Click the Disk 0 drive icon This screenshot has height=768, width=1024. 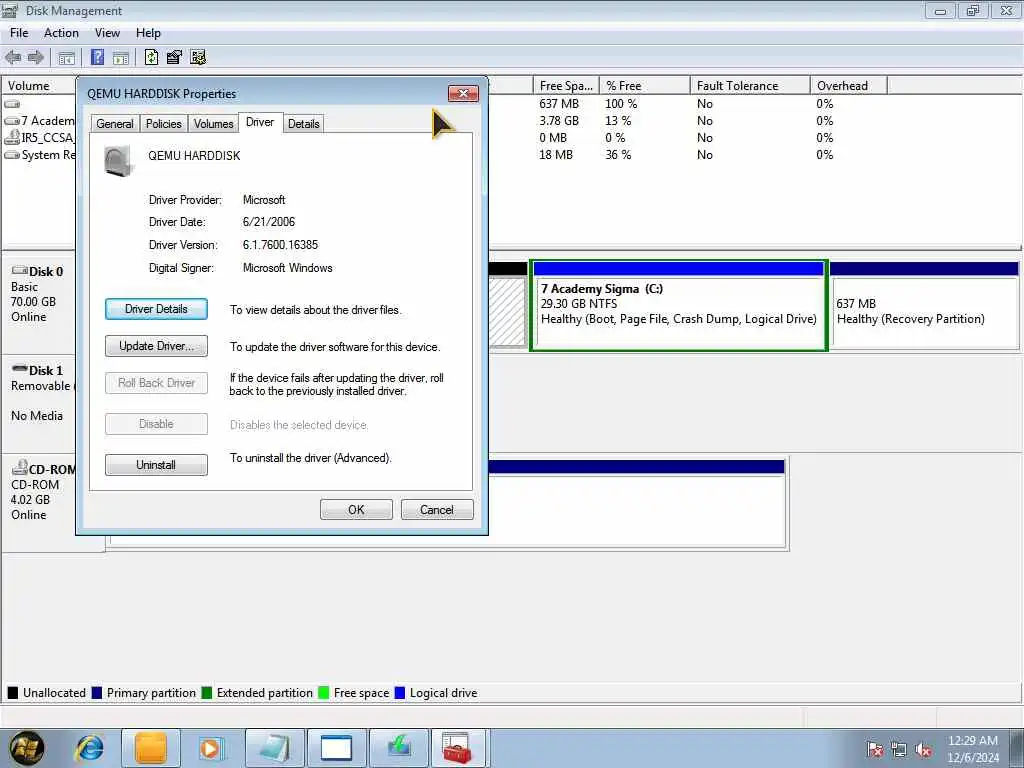pyautogui.click(x=19, y=270)
